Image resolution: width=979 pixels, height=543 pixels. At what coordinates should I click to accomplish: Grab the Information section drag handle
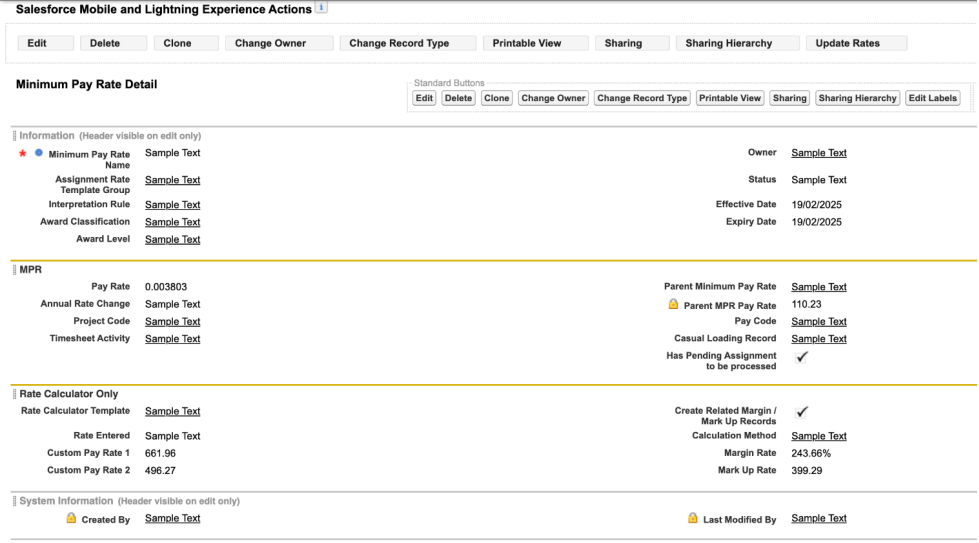click(x=14, y=136)
